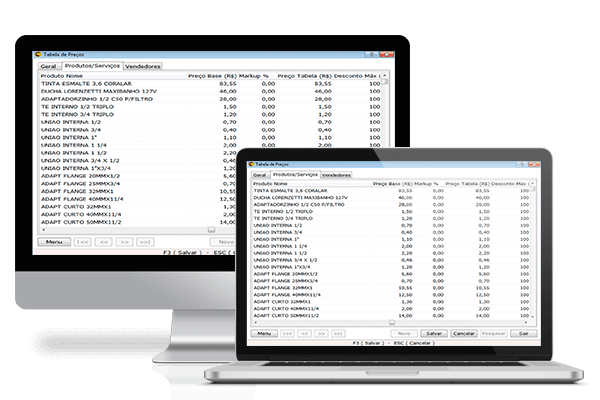Image resolution: width=600 pixels, height=400 pixels.
Task: Click the Tabela de Preços icon on the monitor window
Action: [37, 56]
